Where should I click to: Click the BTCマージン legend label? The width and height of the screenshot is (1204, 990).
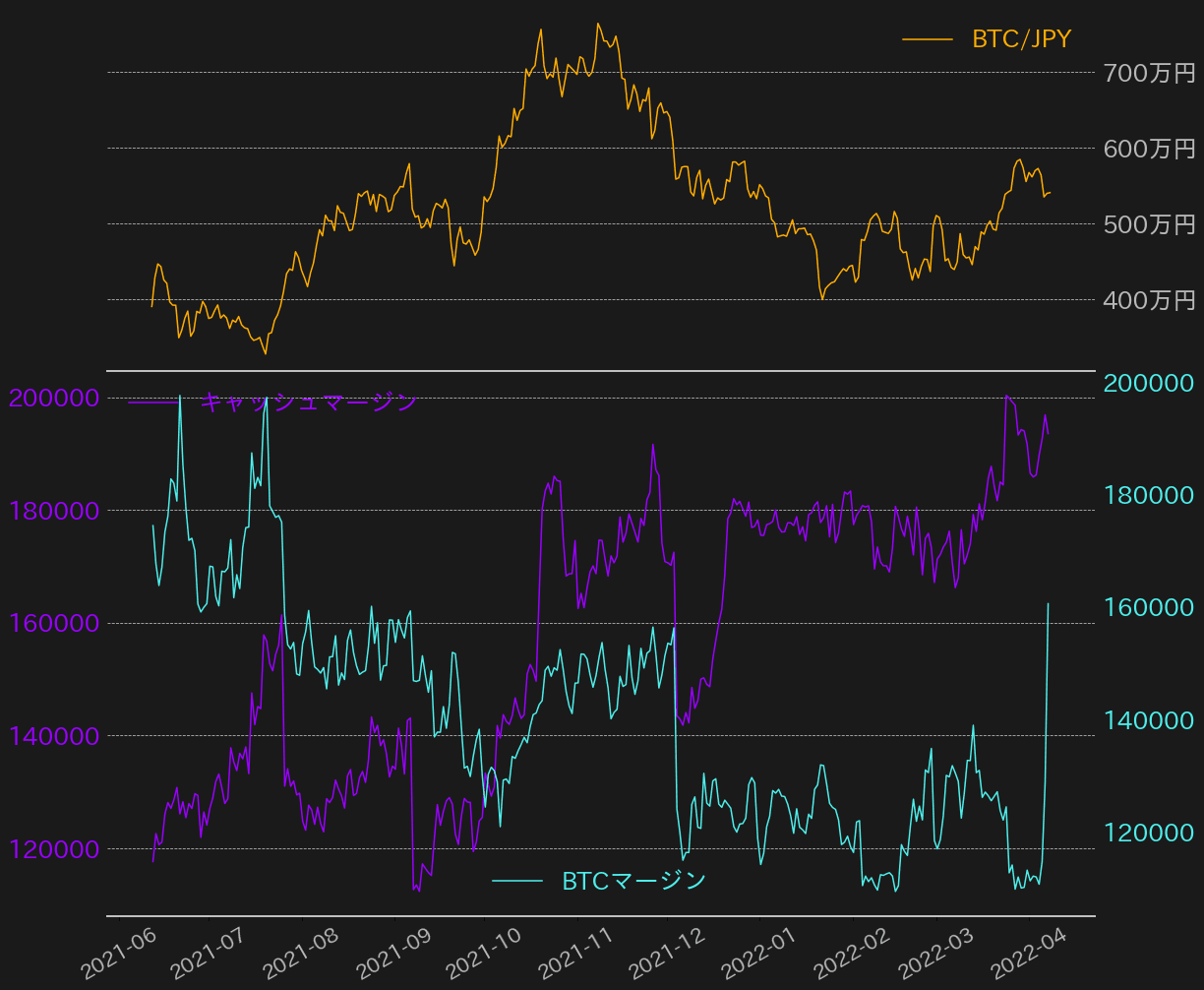click(x=633, y=880)
